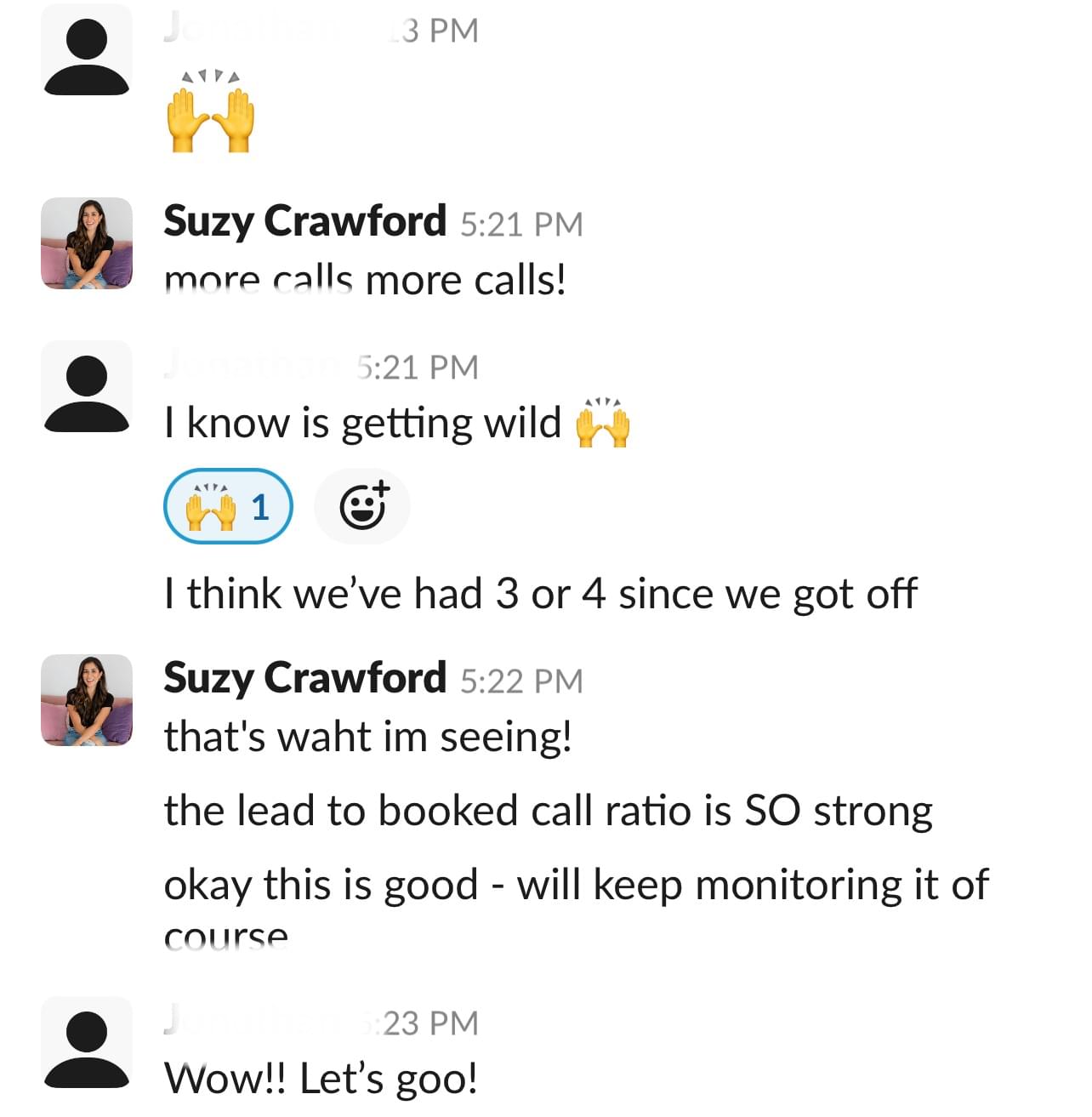Viewport: 1092px width, 1117px height.
Task: Select the "I think we've had 3 or 4" message
Action: [540, 594]
